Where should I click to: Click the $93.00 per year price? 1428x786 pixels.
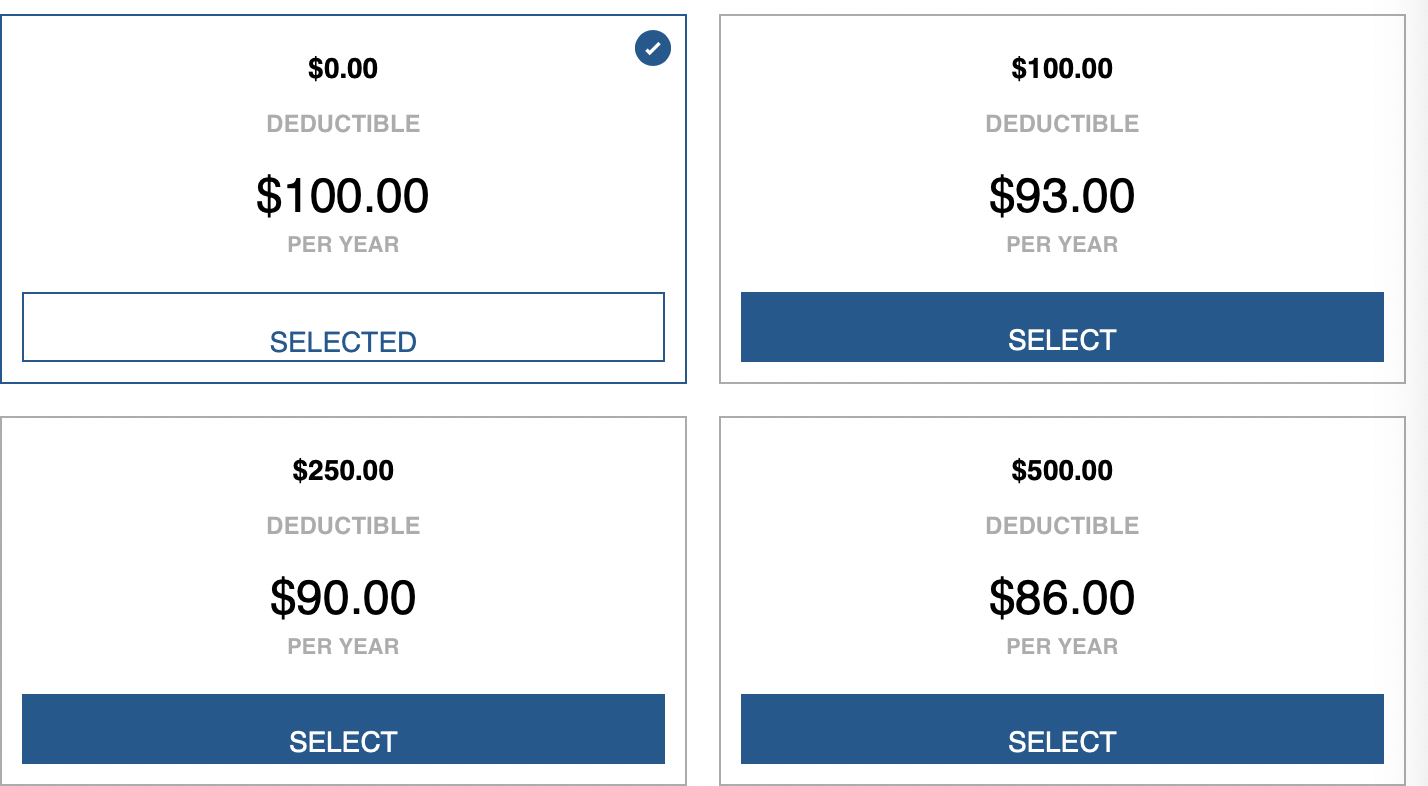pos(1062,196)
